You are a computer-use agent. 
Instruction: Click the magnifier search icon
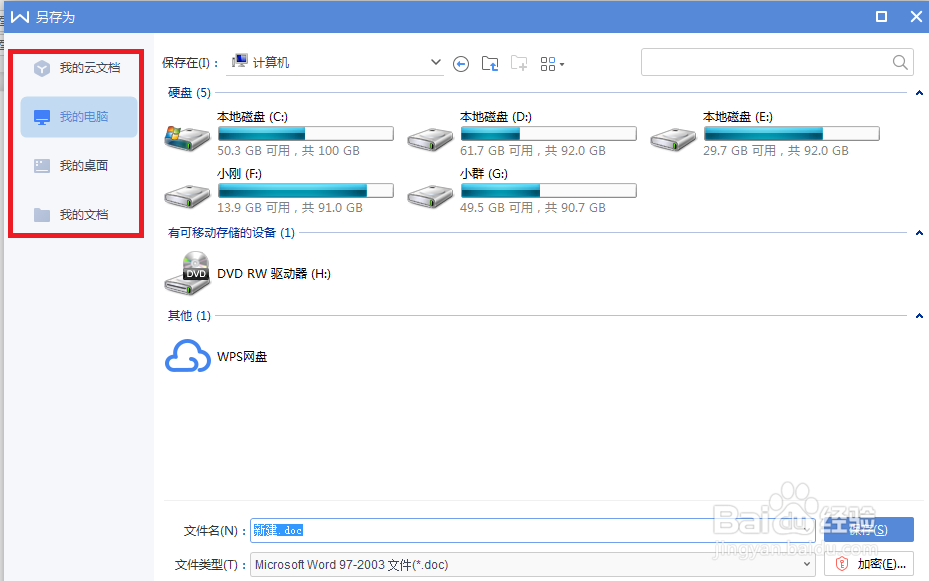(x=900, y=62)
